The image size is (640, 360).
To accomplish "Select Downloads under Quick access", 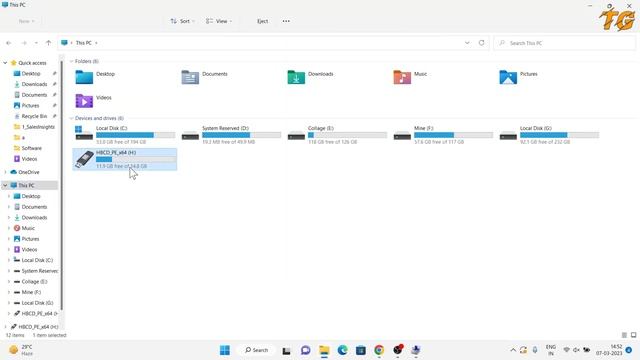I will pyautogui.click(x=34, y=84).
